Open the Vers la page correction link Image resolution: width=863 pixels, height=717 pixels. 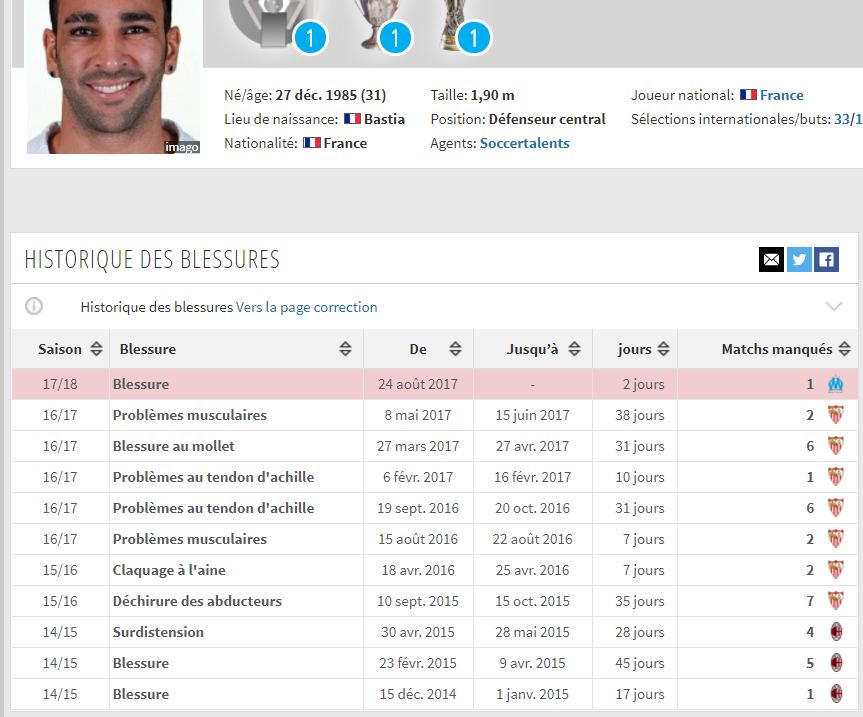coord(307,307)
